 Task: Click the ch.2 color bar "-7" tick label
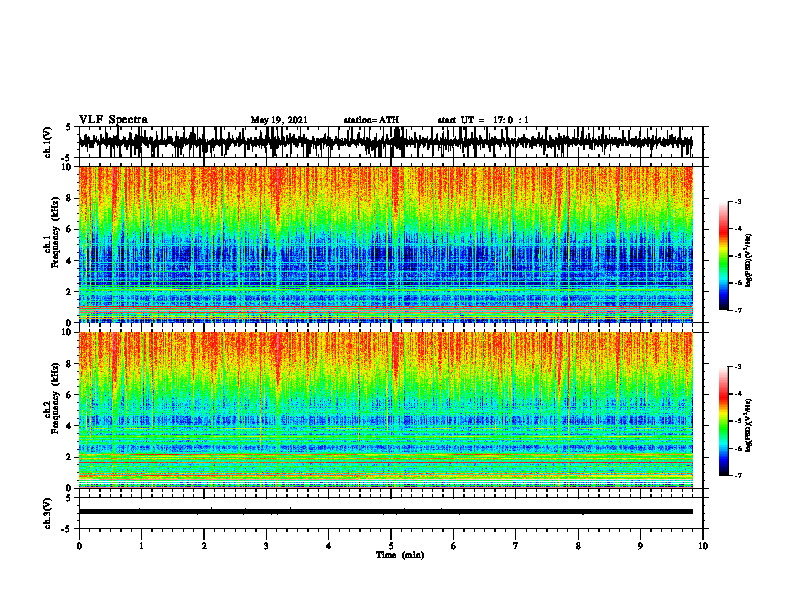738,475
